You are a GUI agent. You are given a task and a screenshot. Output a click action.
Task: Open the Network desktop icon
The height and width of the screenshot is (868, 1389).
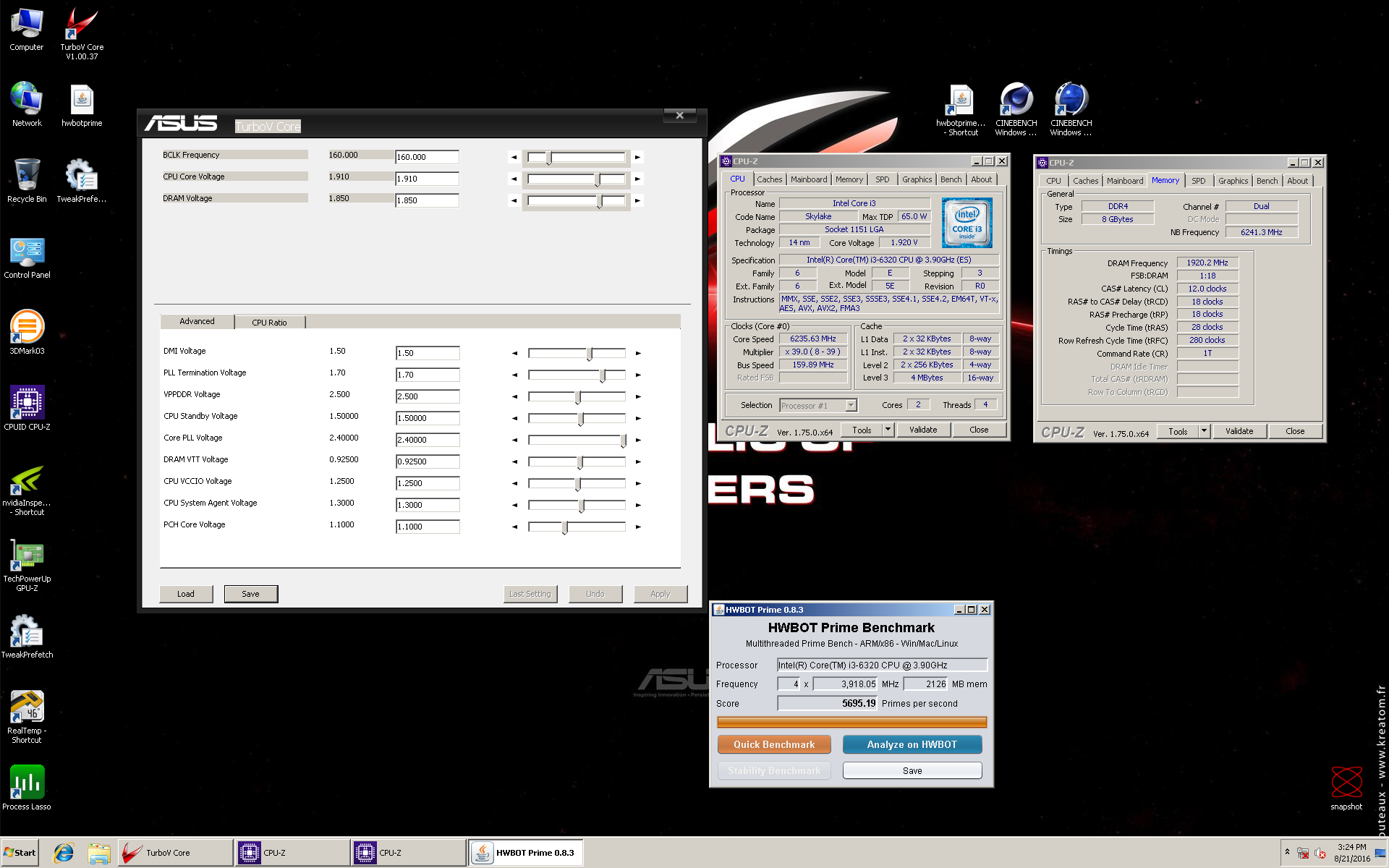click(x=27, y=105)
